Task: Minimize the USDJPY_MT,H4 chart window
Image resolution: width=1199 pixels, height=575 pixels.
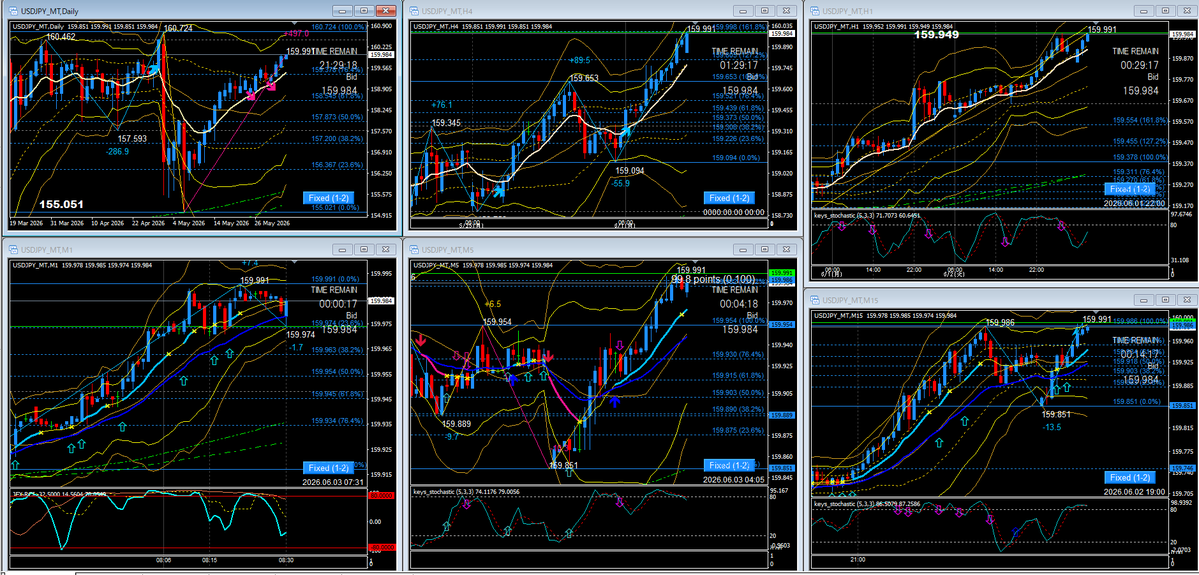Action: click(743, 11)
